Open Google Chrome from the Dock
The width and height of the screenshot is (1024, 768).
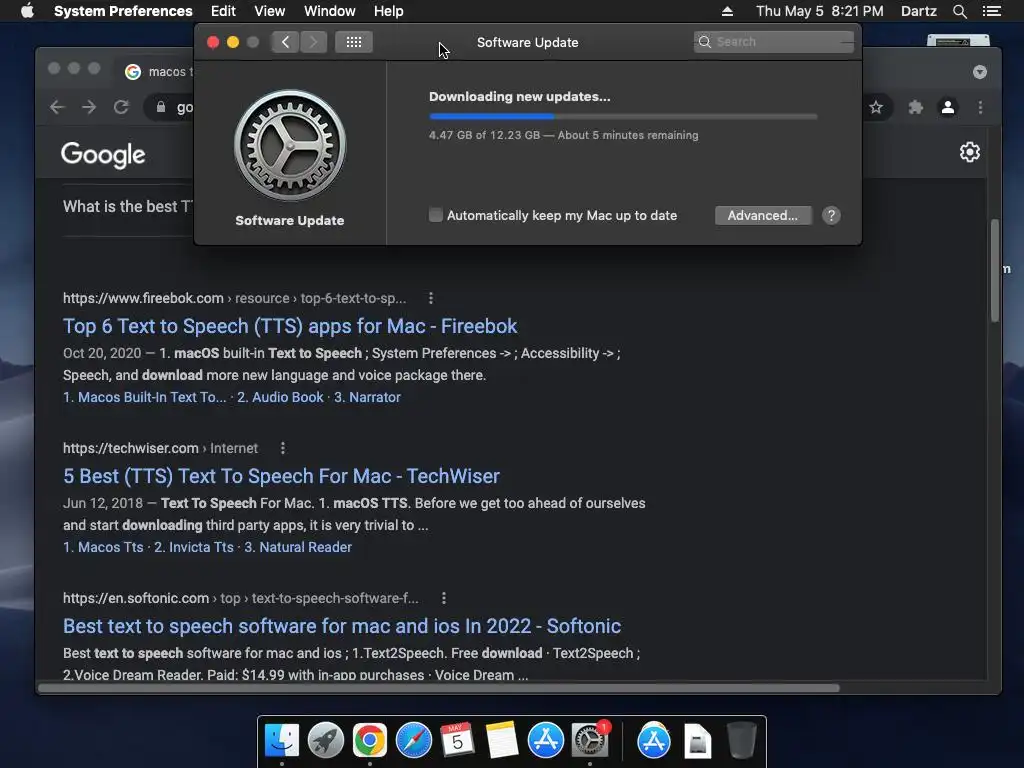coord(370,740)
